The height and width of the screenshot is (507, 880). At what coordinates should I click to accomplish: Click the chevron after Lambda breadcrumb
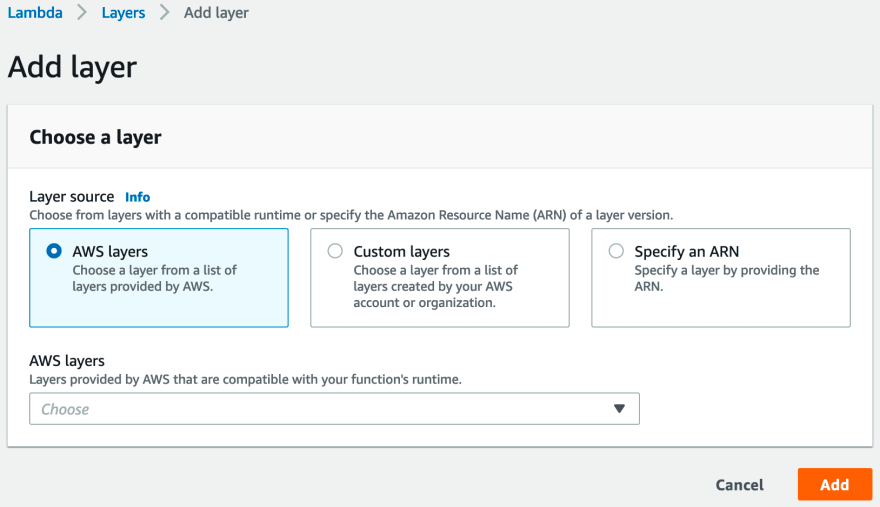click(82, 12)
